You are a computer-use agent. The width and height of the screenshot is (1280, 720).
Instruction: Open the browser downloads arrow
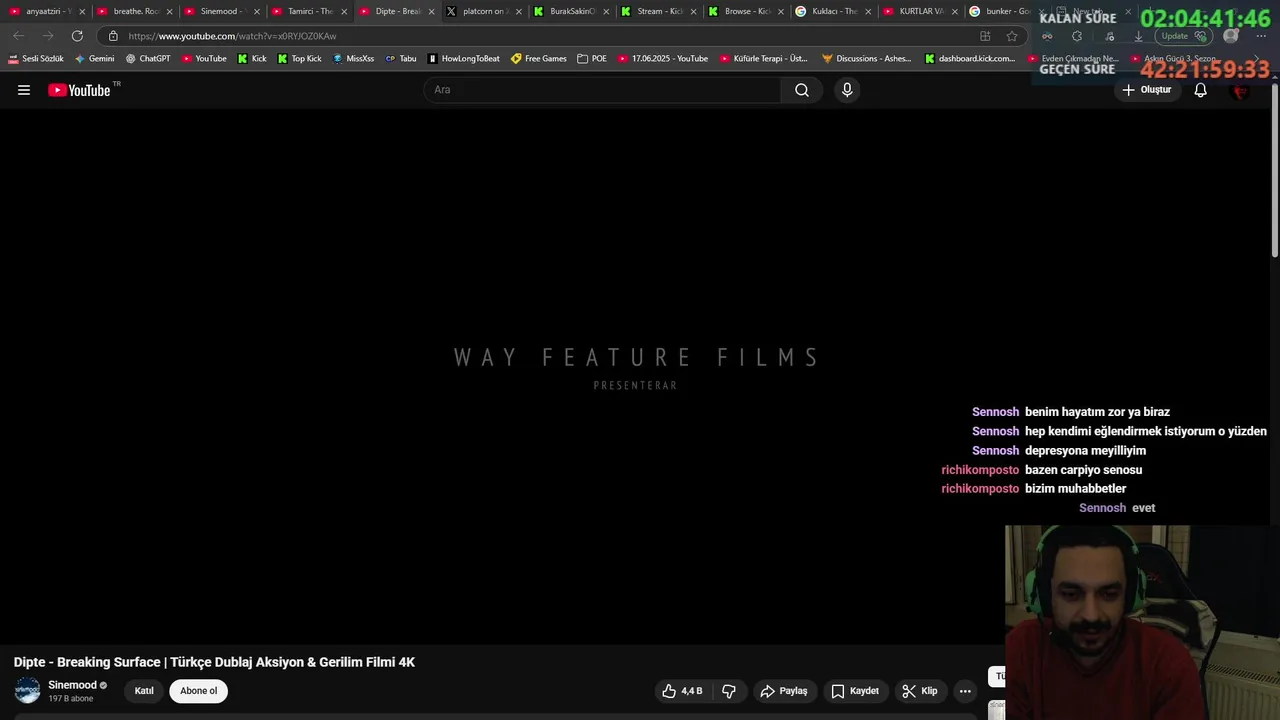1138,36
